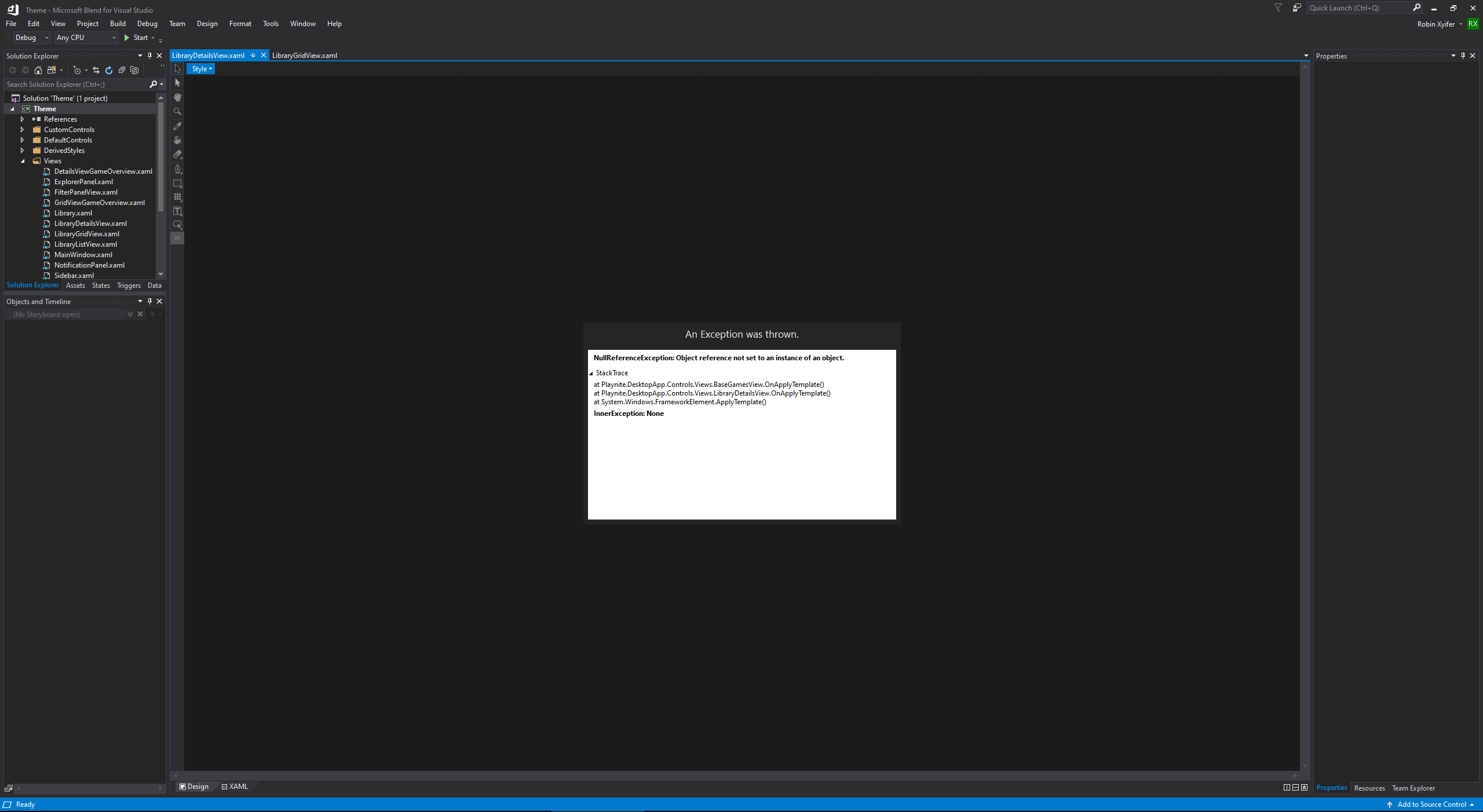
Task: Select the Rectangle shape tool
Action: [x=177, y=184]
